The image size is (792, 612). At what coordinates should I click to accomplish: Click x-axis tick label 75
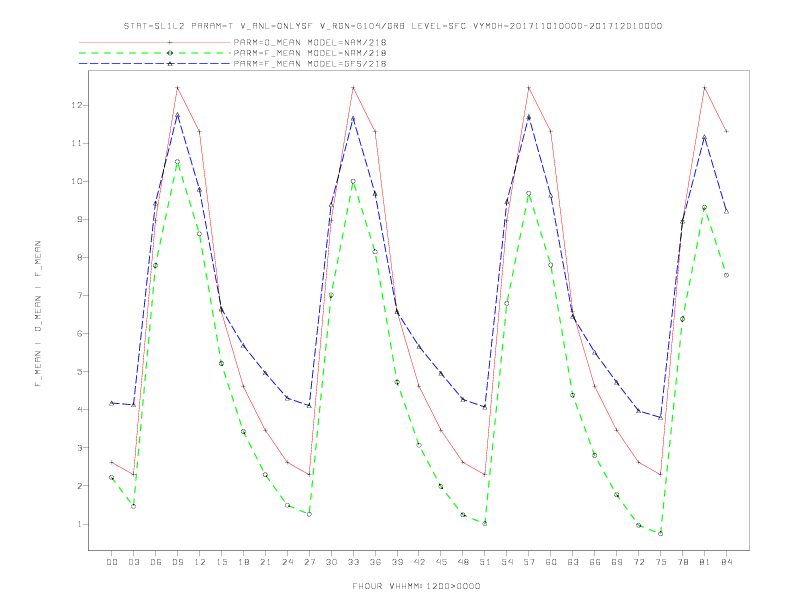tap(661, 562)
